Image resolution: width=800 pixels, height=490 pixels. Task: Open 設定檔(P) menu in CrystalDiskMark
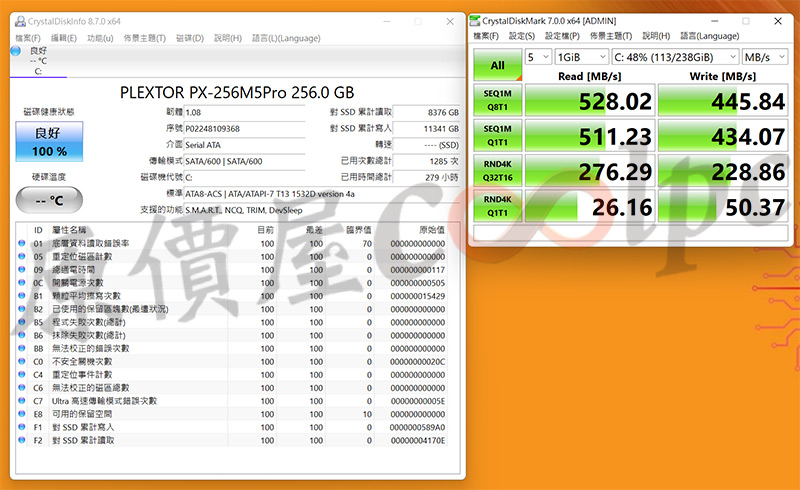pos(562,36)
